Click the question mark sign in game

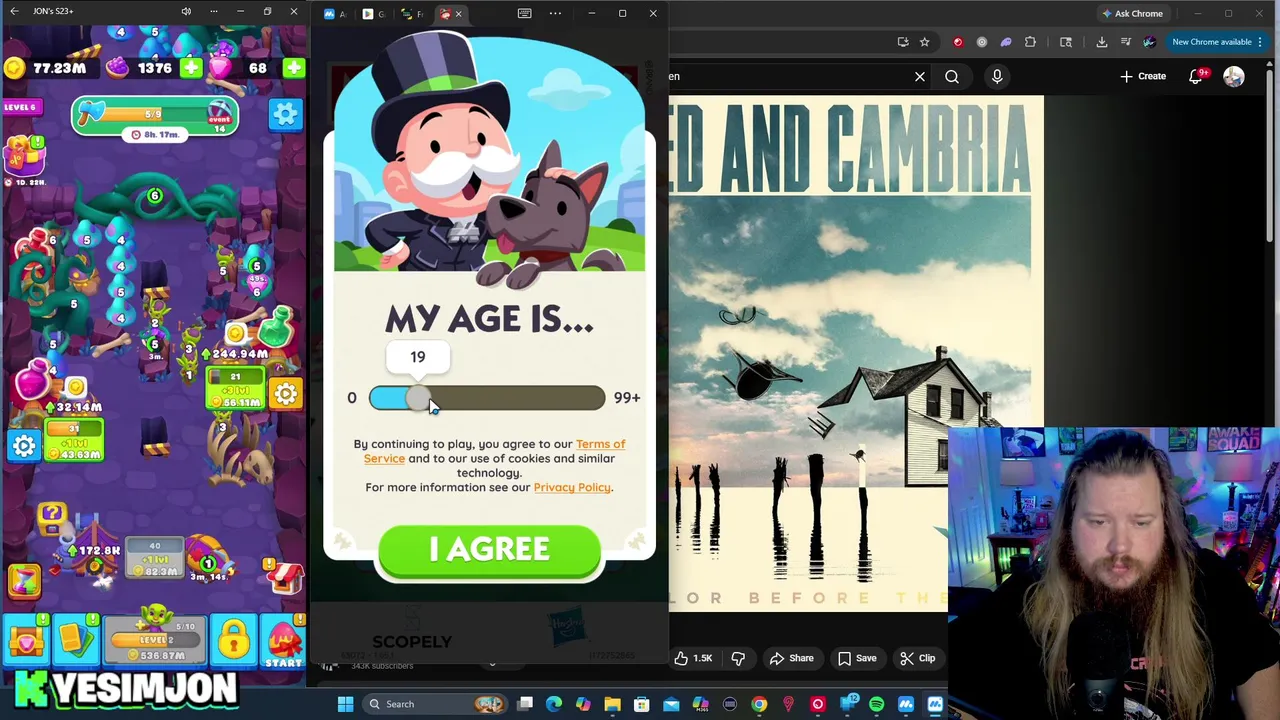click(51, 516)
